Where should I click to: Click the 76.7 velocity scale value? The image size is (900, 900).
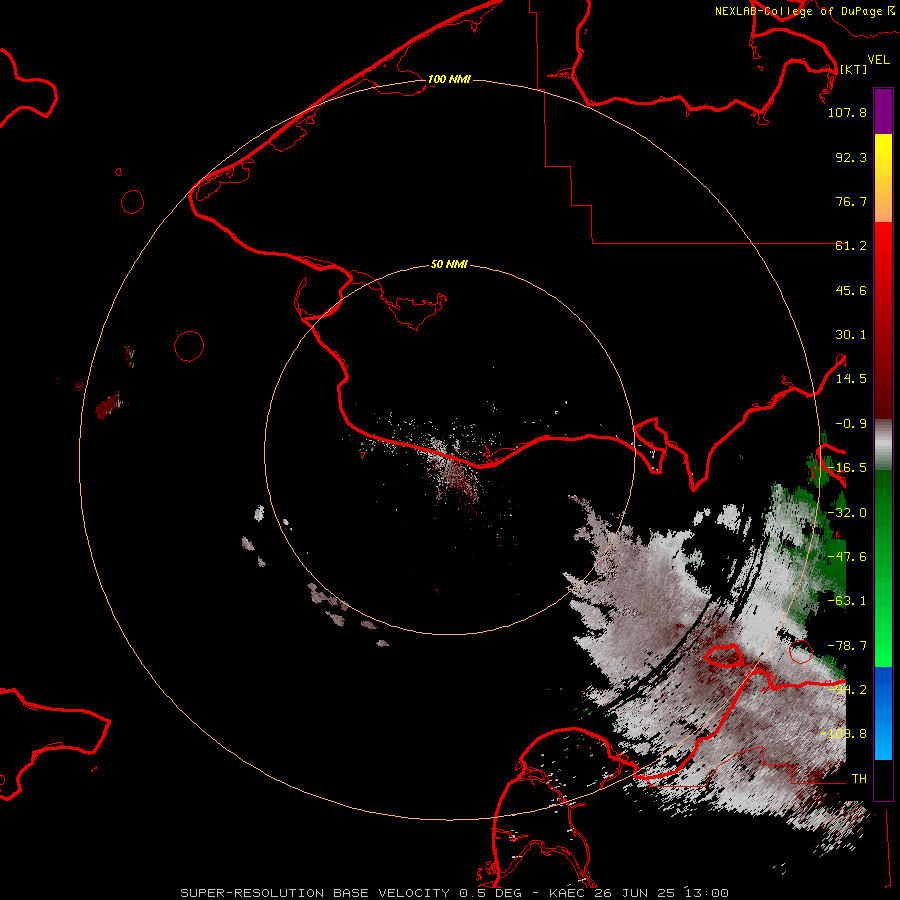click(851, 201)
